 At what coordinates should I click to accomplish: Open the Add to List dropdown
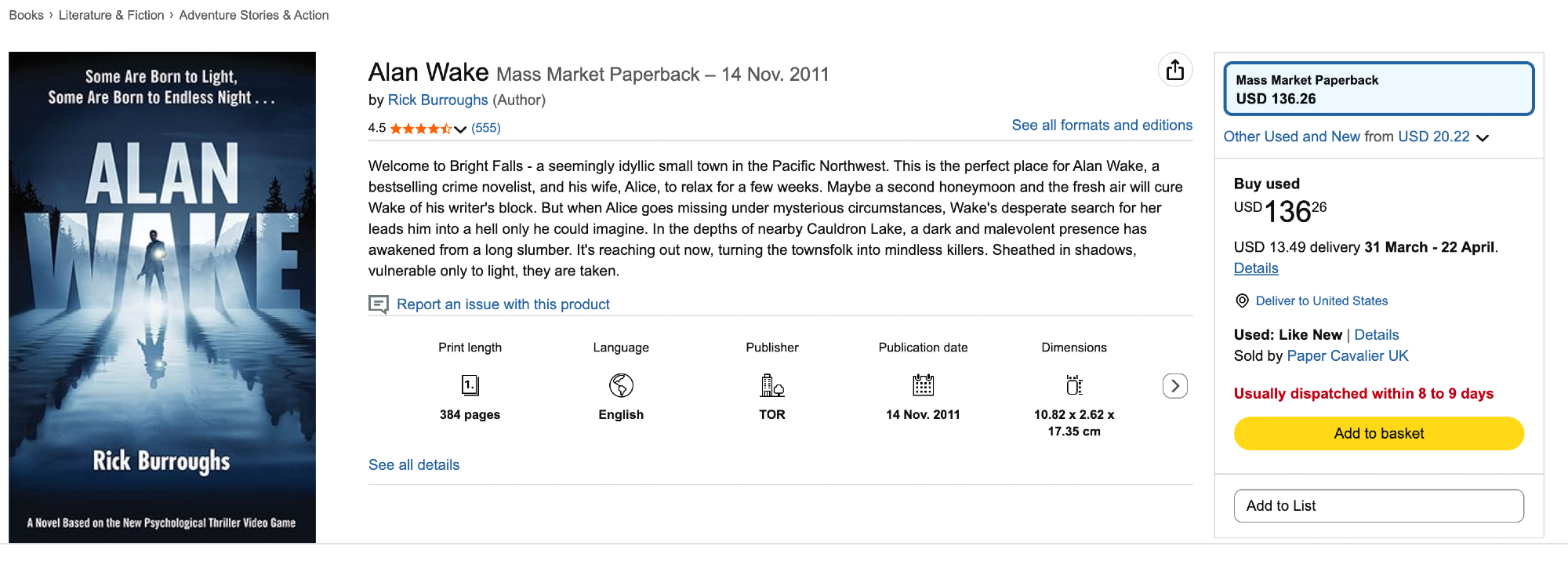1378,506
